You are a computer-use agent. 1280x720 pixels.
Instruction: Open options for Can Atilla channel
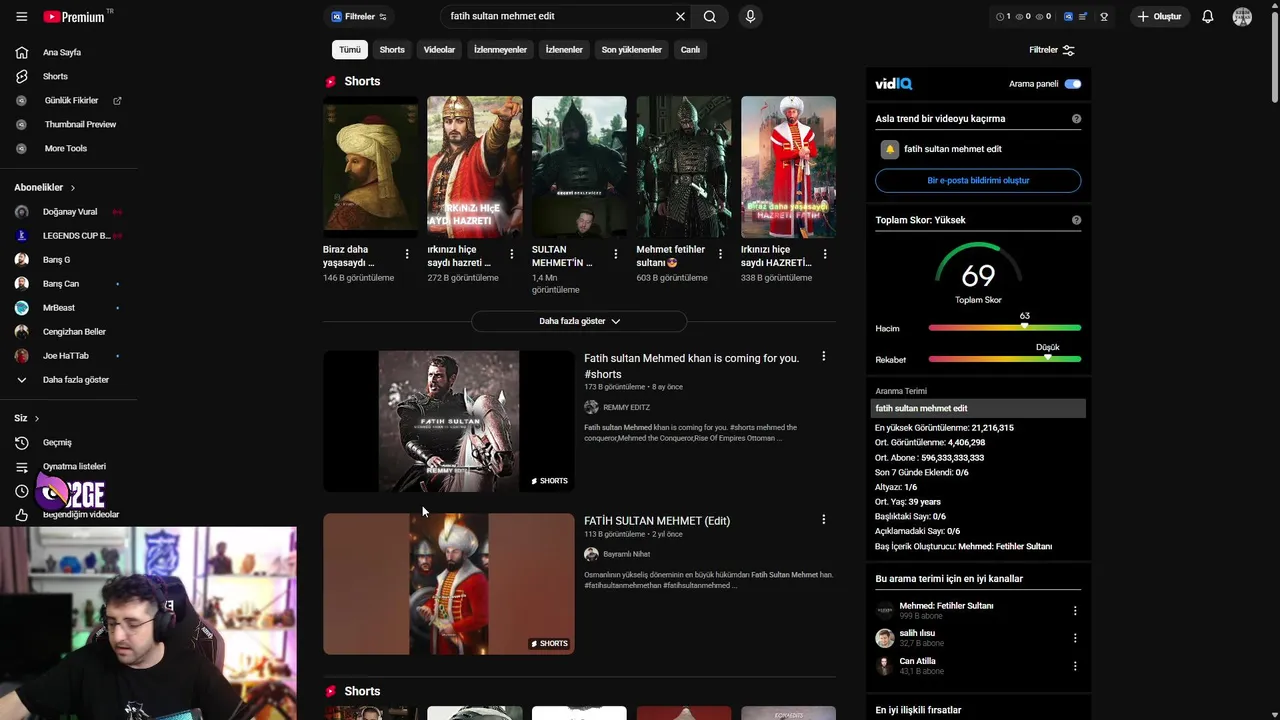click(x=1075, y=666)
